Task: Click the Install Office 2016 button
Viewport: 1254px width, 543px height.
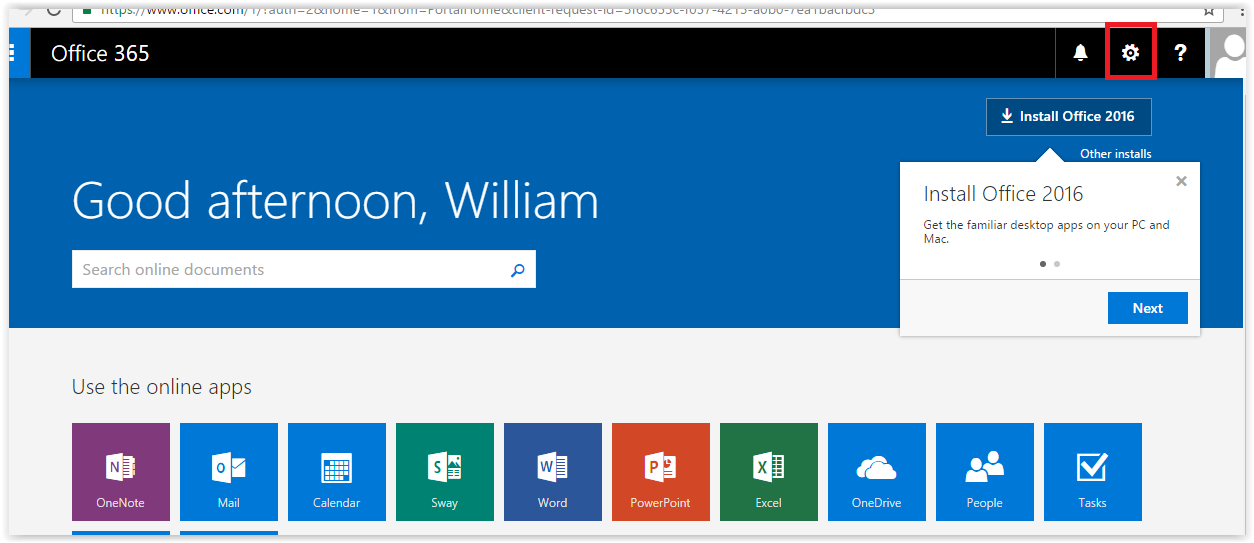Action: click(x=1067, y=116)
